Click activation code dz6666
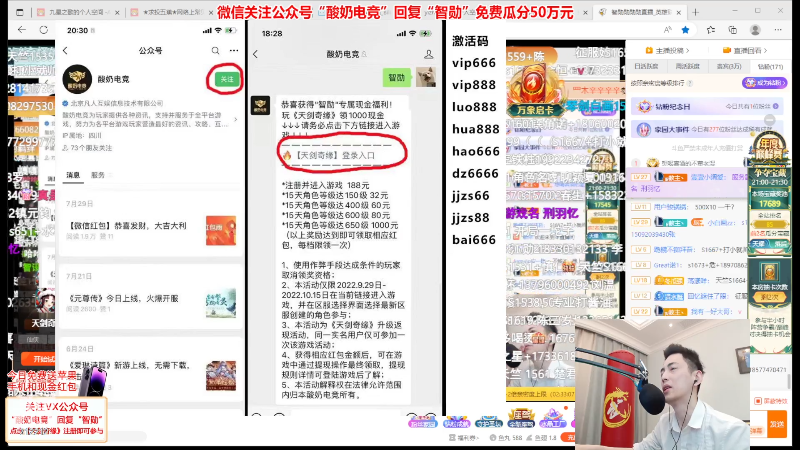 click(476, 174)
